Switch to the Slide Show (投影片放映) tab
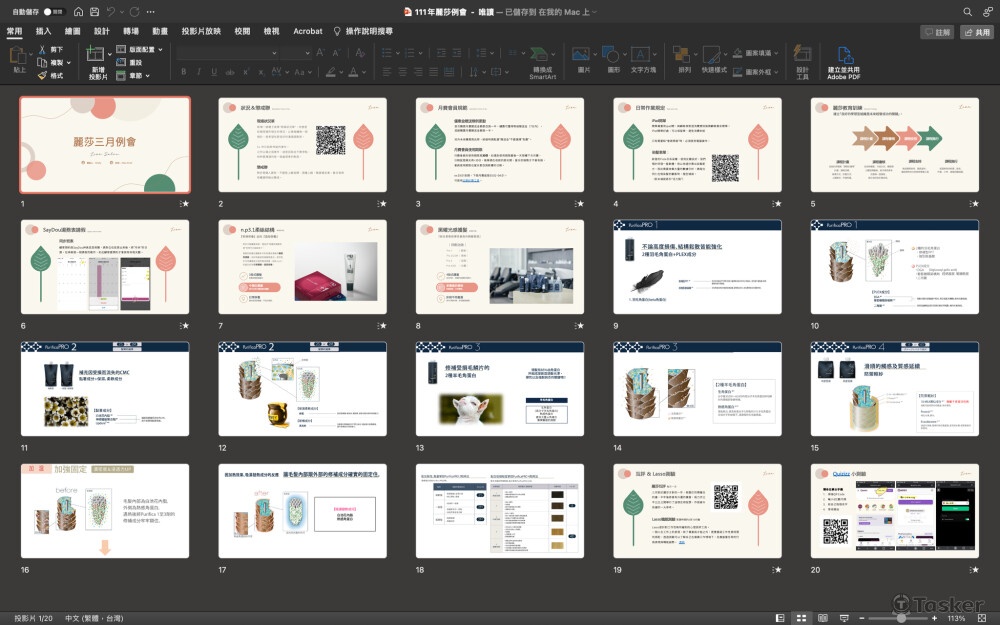The image size is (1000, 625). click(x=201, y=31)
